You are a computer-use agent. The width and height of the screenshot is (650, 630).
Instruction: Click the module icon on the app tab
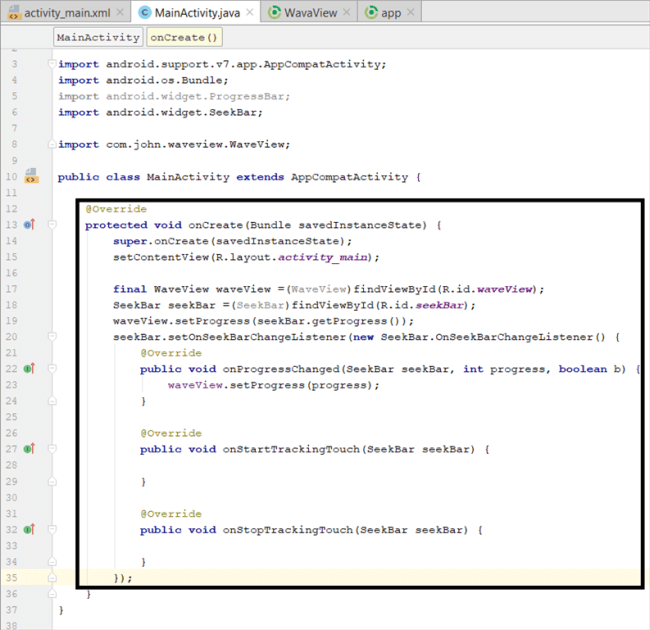(x=371, y=13)
